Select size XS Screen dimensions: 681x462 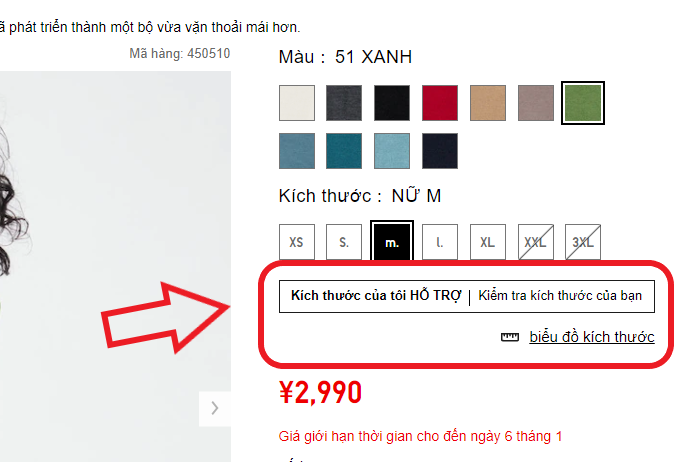[x=297, y=242]
